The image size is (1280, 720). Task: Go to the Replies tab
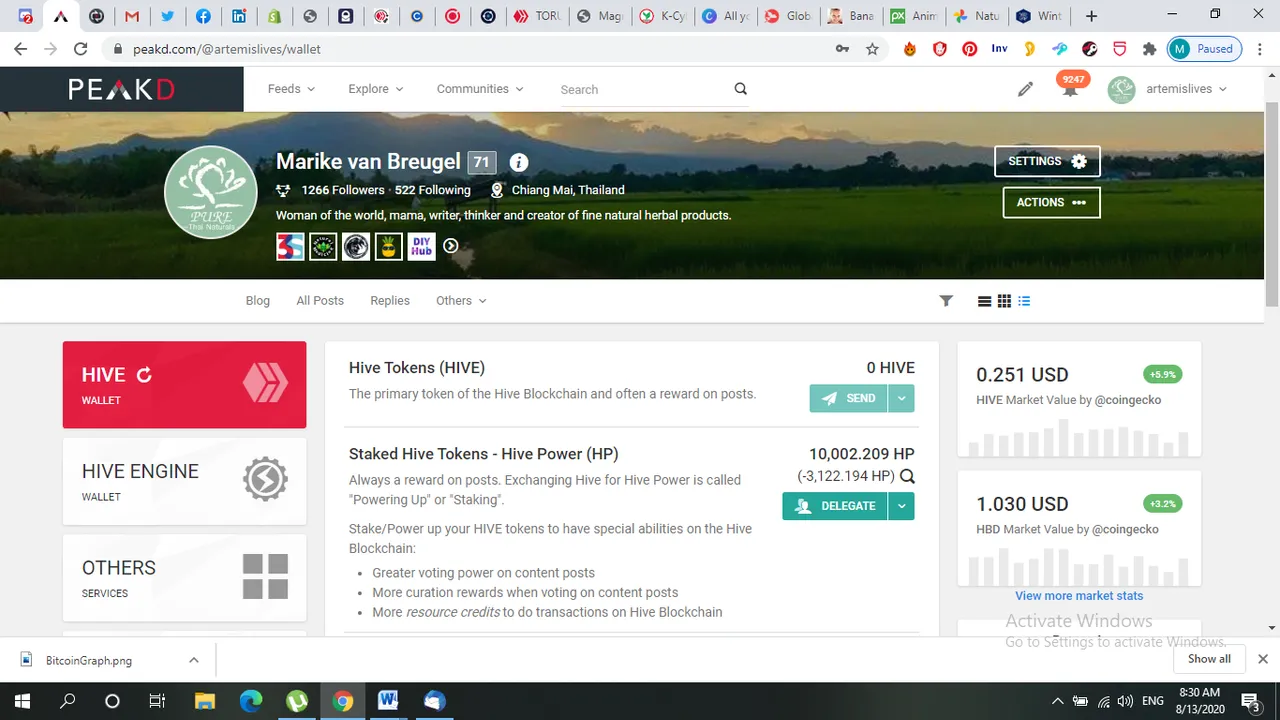pos(390,301)
